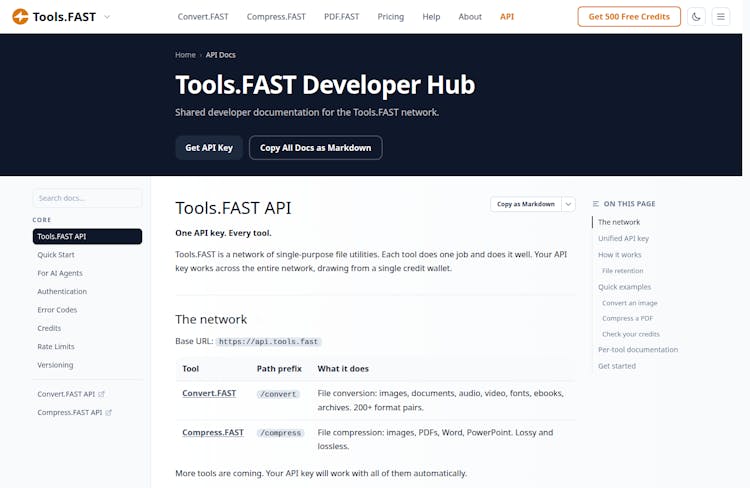The image size is (750, 488).
Task: Jump to Unified API key section
Action: click(x=623, y=238)
